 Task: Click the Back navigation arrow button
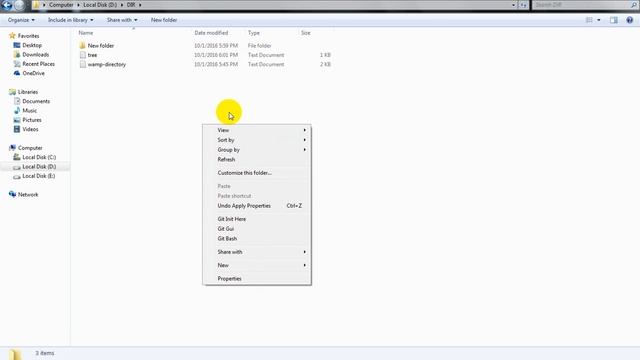point(7,5)
